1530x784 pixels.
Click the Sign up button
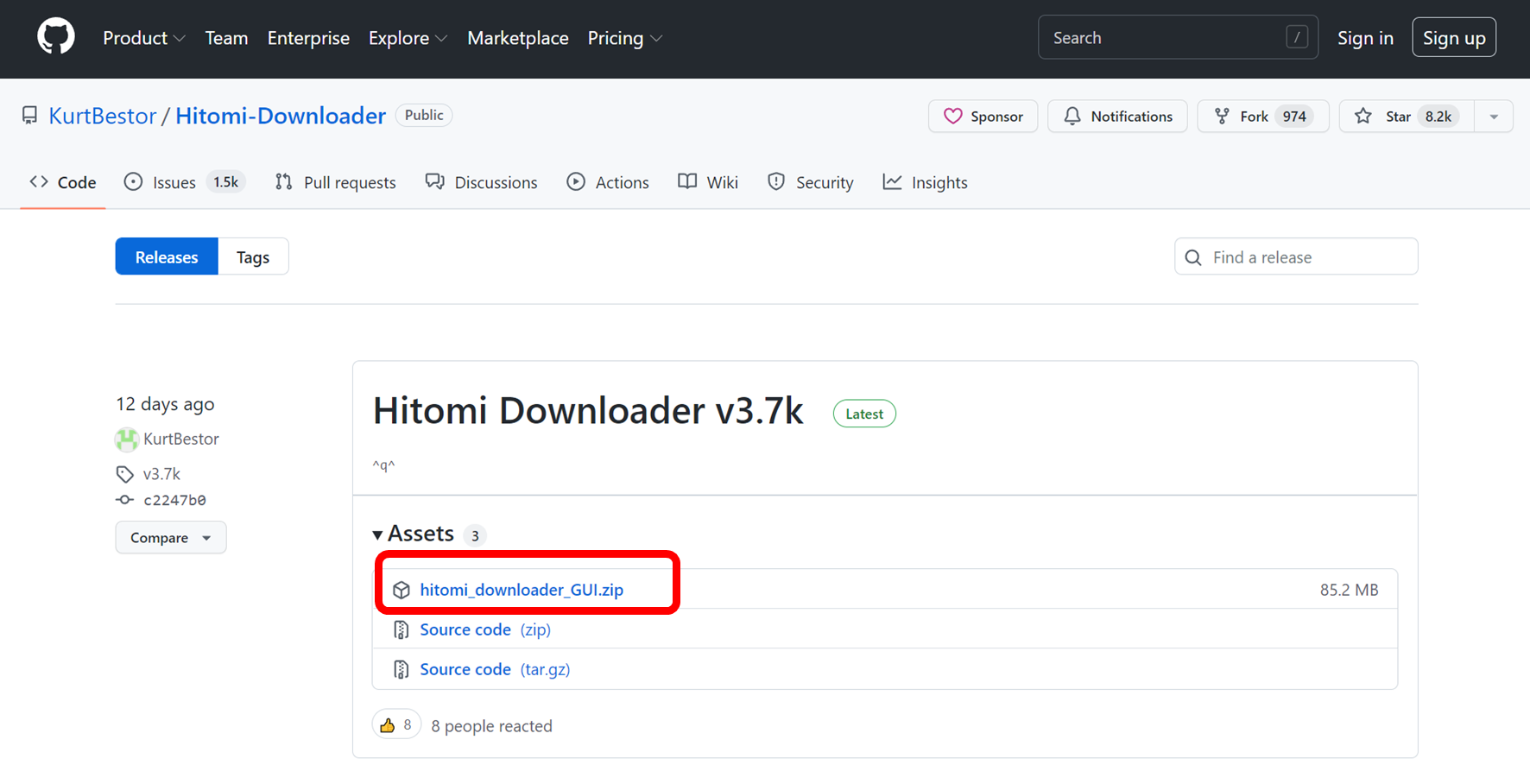1454,37
